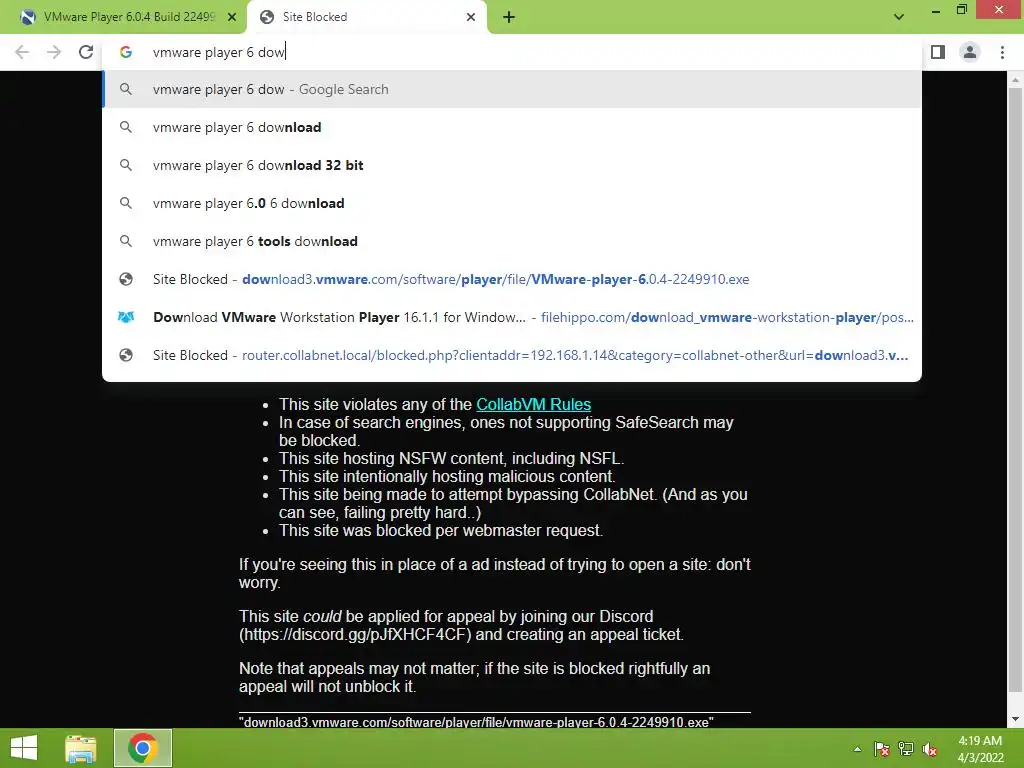Image resolution: width=1024 pixels, height=768 pixels.
Task: Select 'vmware player 6 tools download' suggestion
Action: pos(513,241)
